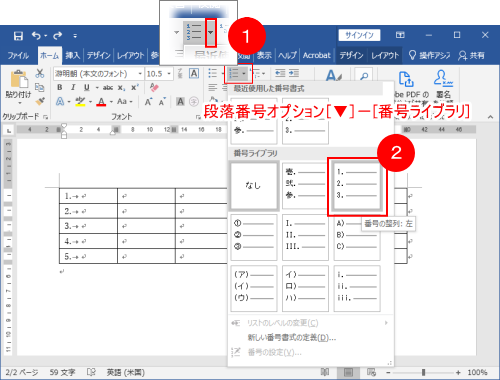Clear all formatting eraser icon
The image size is (500, 380).
coord(154,87)
